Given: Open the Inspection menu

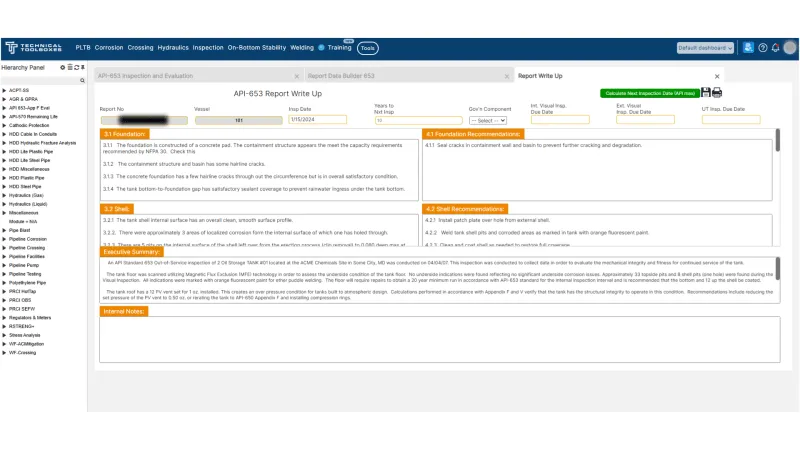Looking at the screenshot, I should [208, 47].
